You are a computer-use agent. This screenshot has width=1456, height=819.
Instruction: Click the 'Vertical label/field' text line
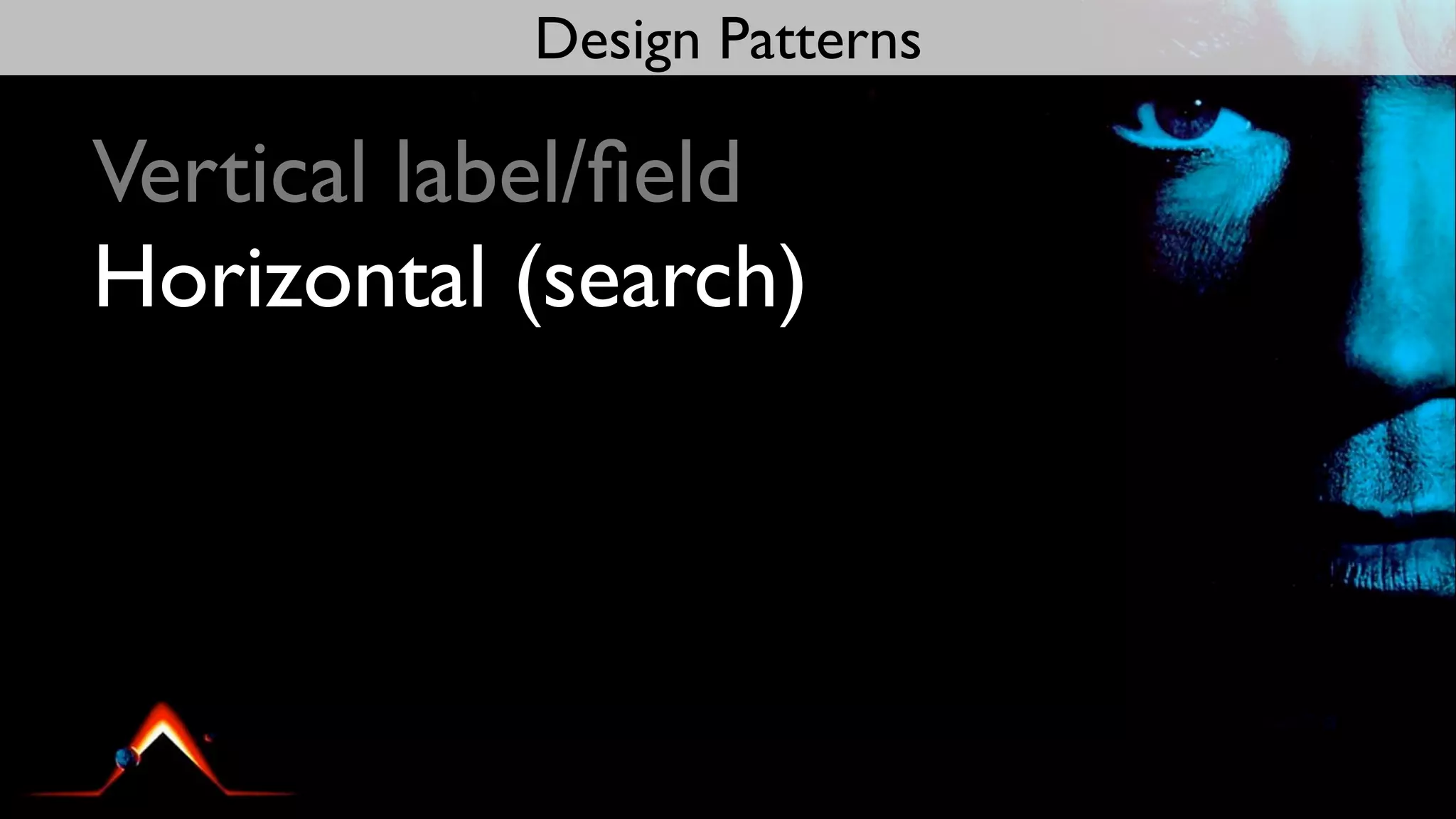coord(417,173)
